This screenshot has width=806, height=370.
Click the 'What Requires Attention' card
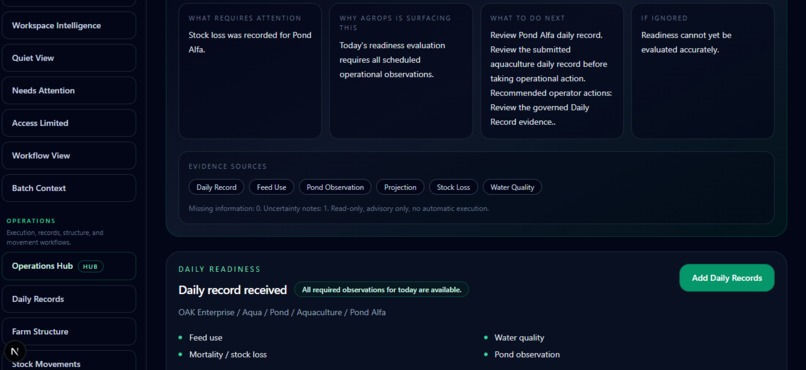250,71
